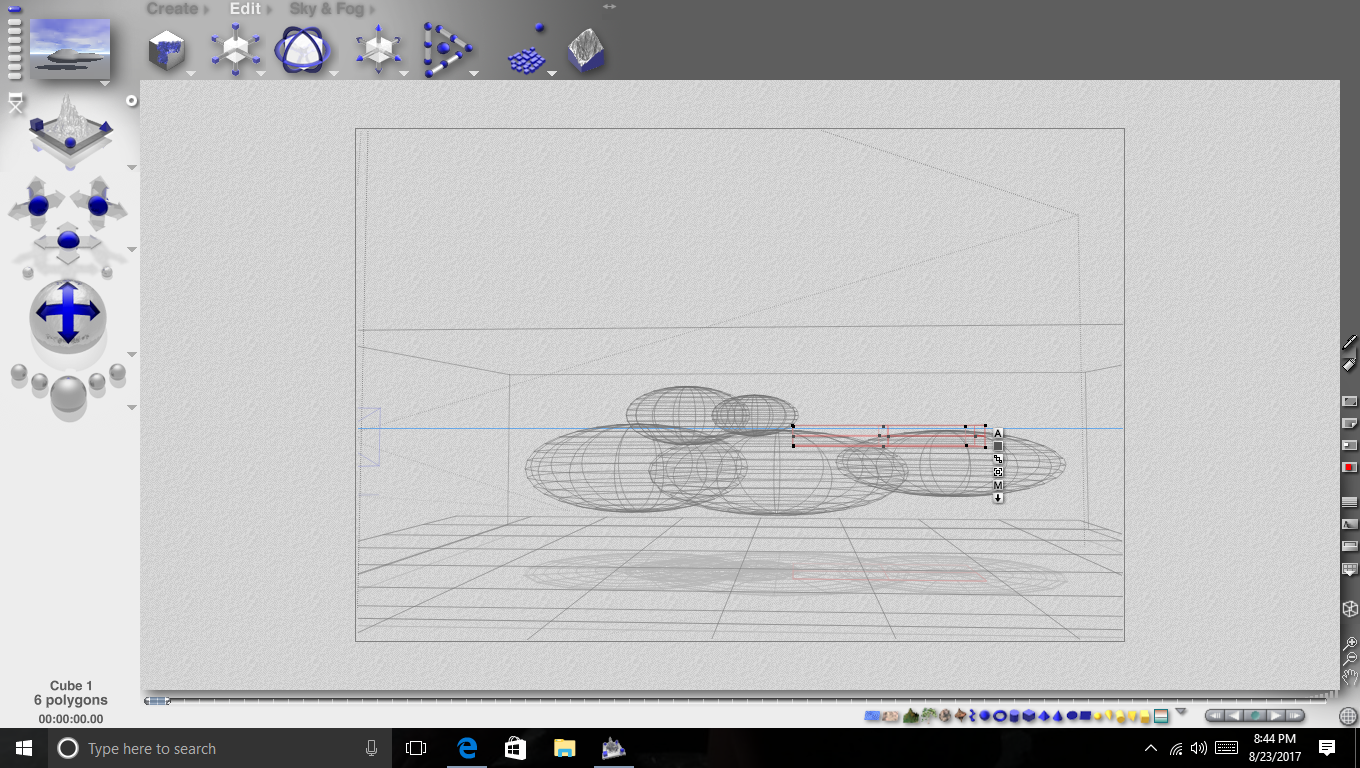Screen dimensions: 1360x768
Task: Expand Nano Preview options triangle
Action: click(x=105, y=84)
